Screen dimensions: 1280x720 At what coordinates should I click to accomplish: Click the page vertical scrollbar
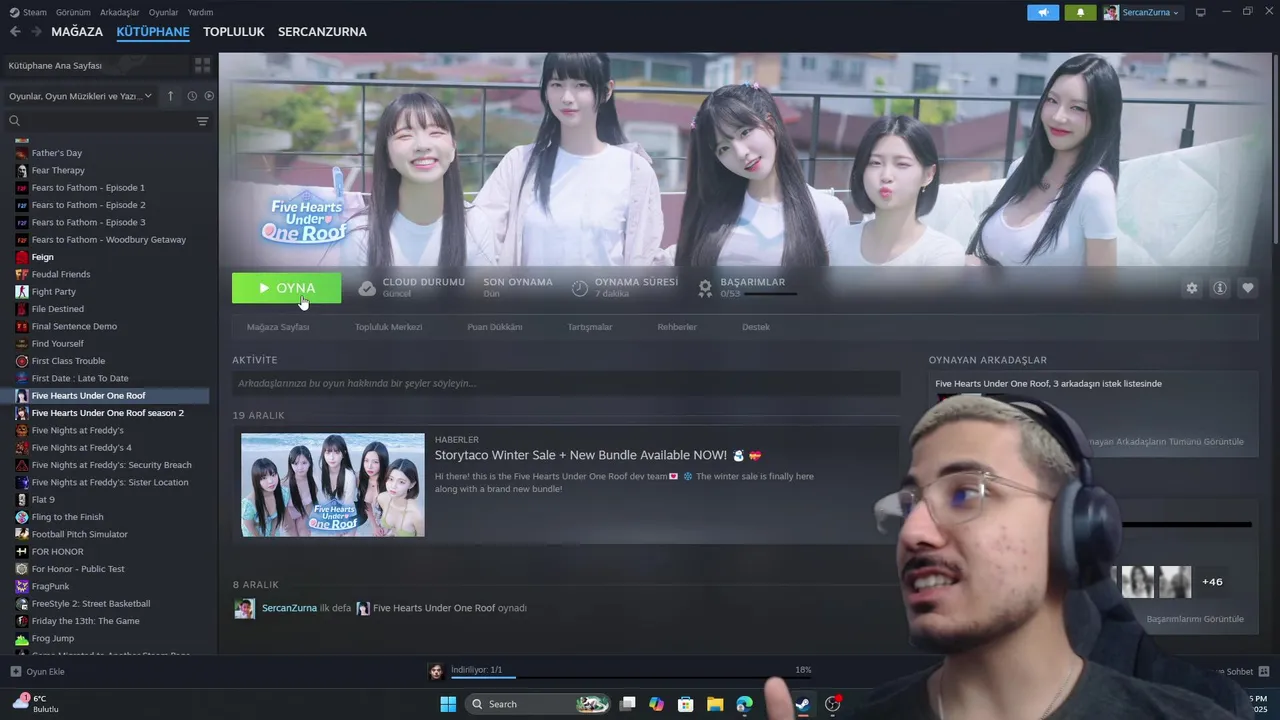(x=1275, y=150)
